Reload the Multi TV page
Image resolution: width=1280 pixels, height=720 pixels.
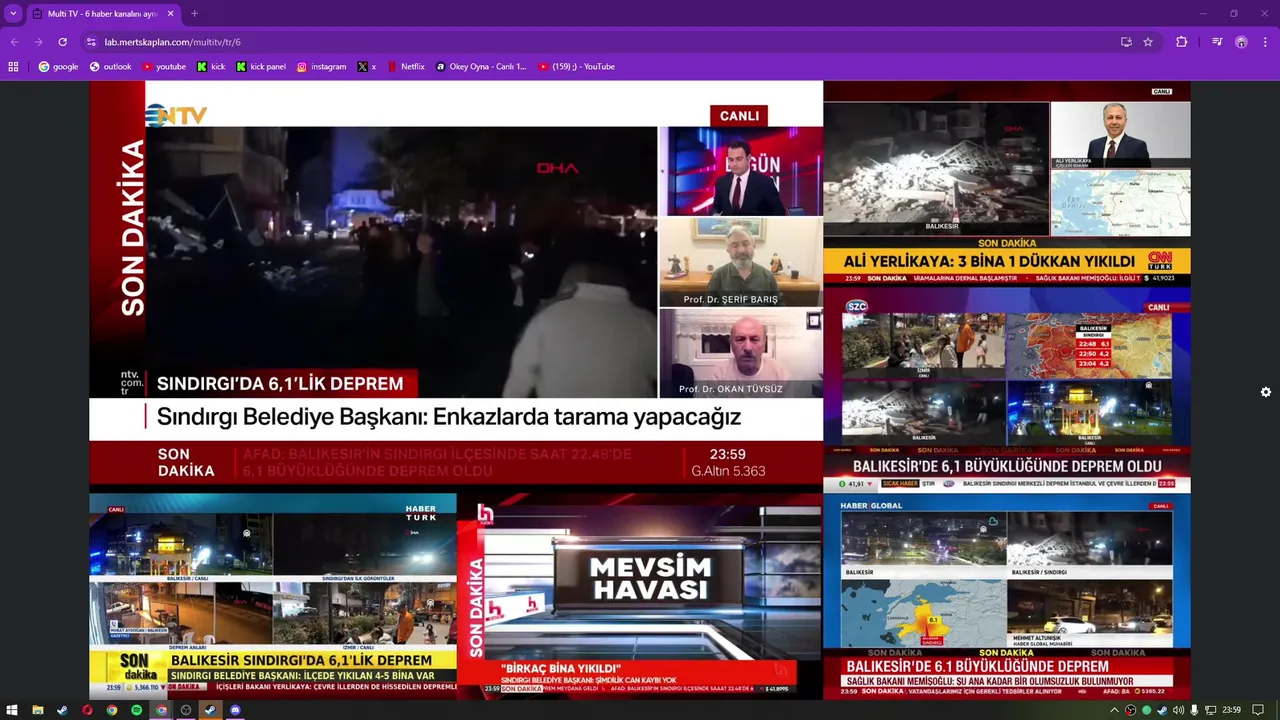(x=62, y=42)
